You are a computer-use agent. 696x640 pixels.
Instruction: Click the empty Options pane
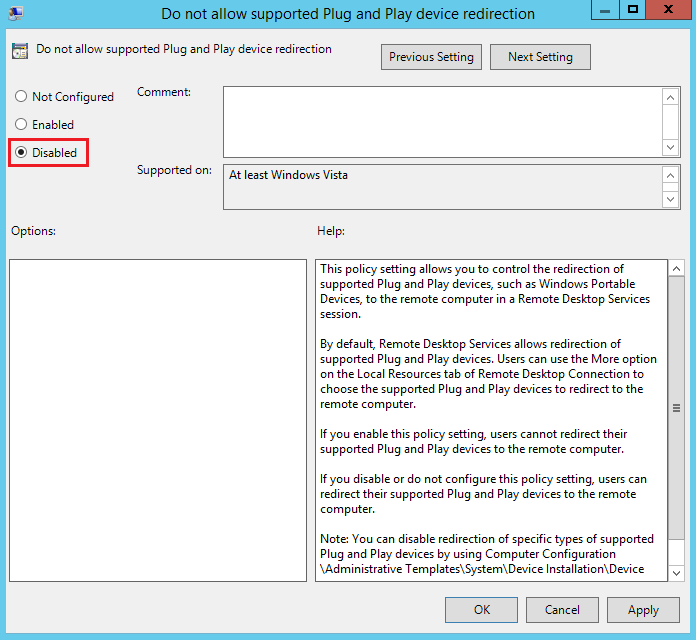pos(158,420)
